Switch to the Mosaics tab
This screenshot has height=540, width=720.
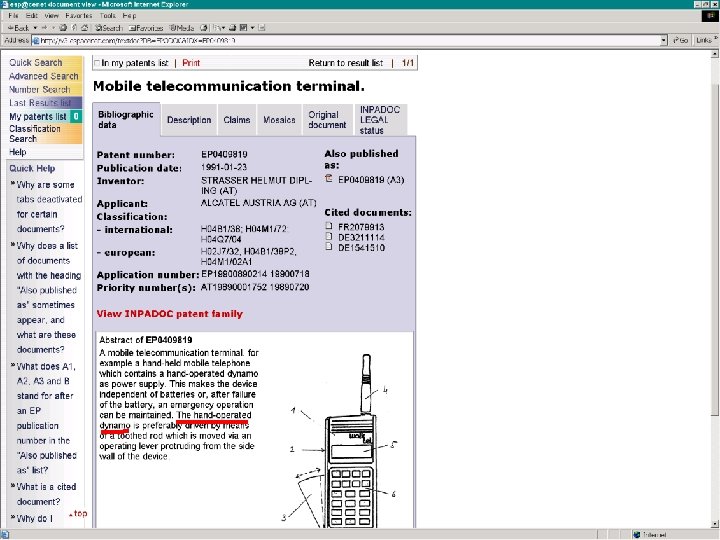[279, 120]
